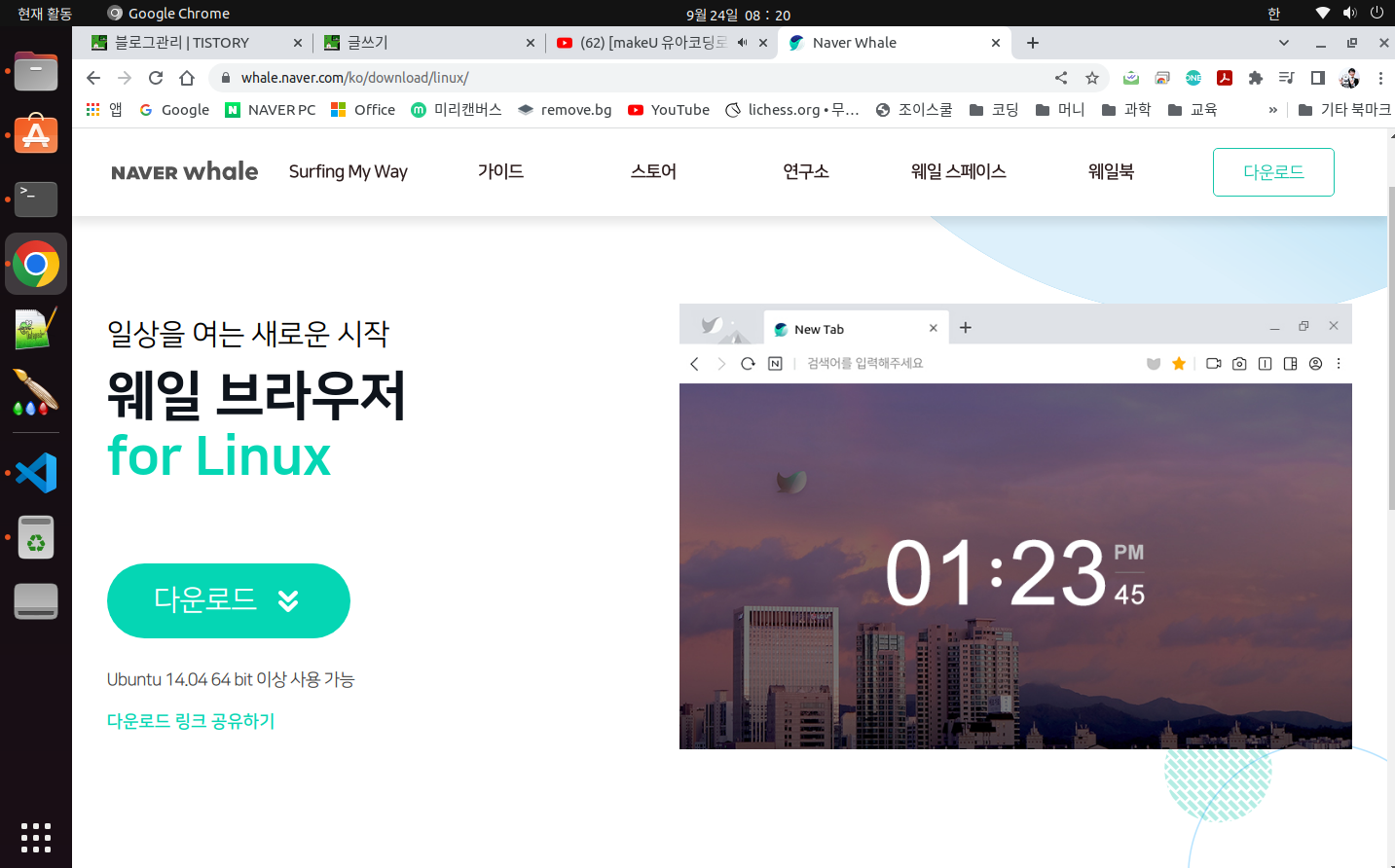Open the 스토어 menu item

653,172
